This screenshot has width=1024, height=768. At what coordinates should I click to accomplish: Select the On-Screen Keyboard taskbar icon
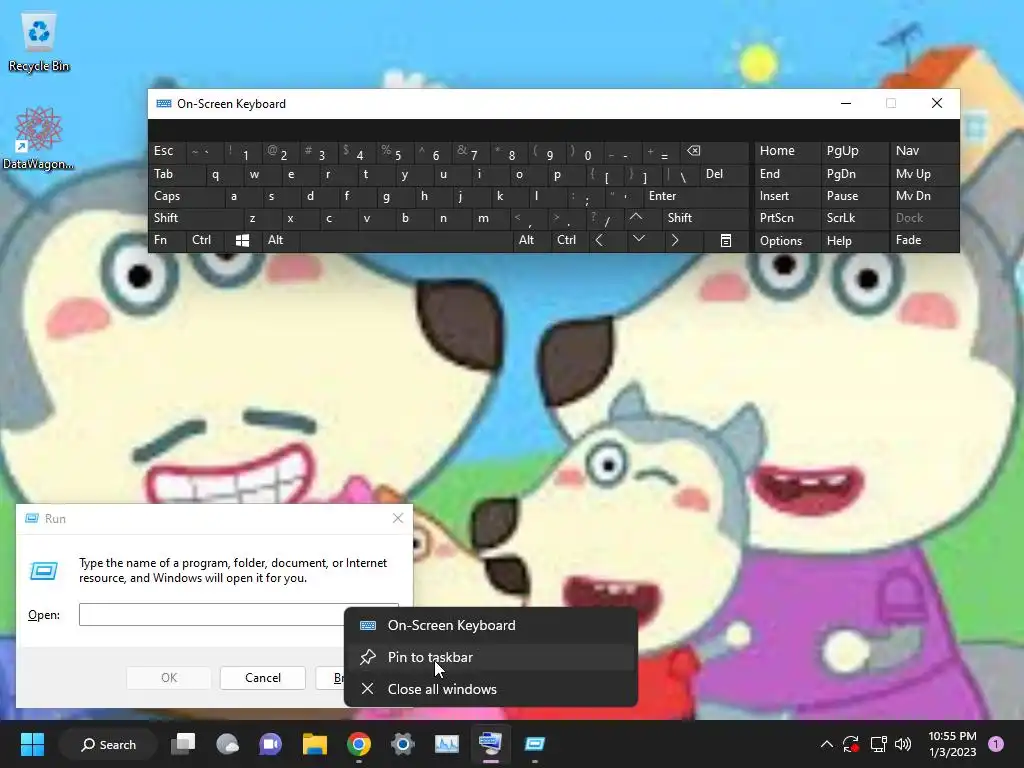click(x=490, y=744)
